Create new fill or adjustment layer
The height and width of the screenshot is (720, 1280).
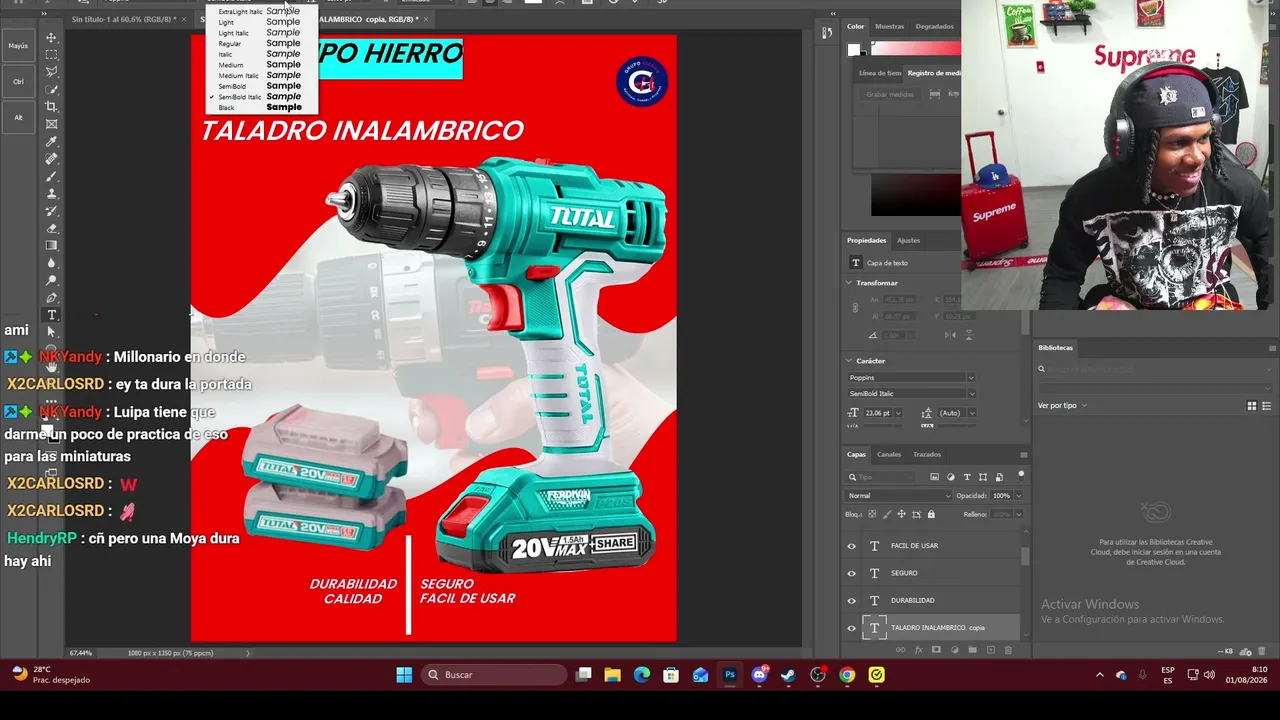pos(954,650)
